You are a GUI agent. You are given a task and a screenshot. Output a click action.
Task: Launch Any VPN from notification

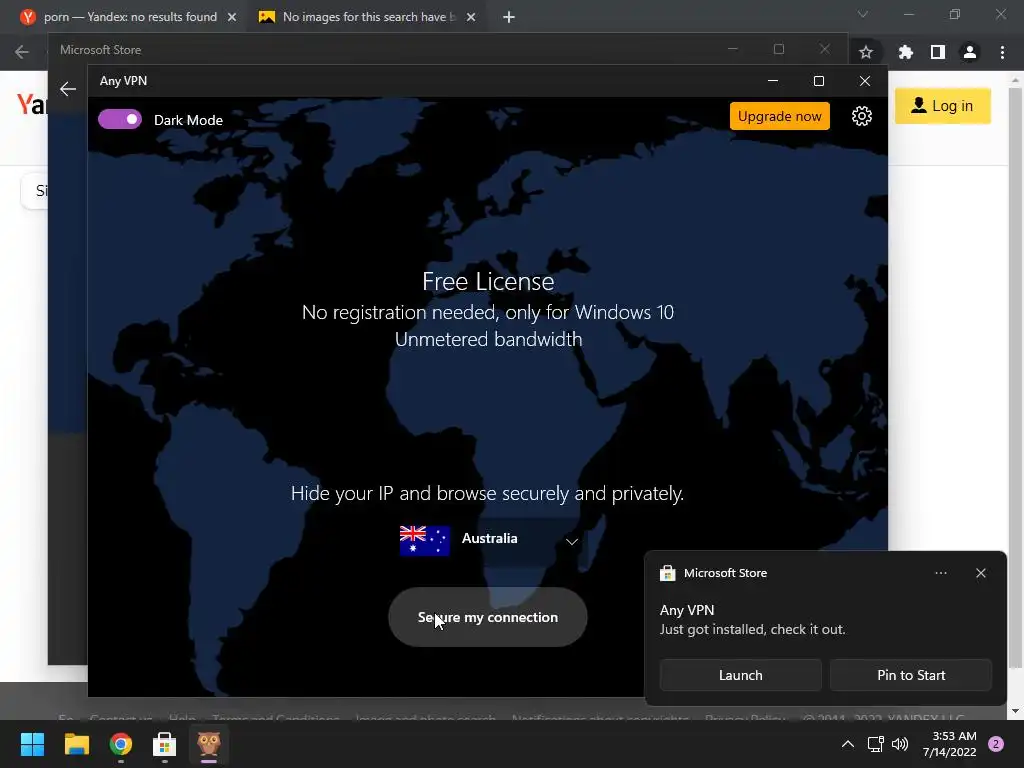740,675
